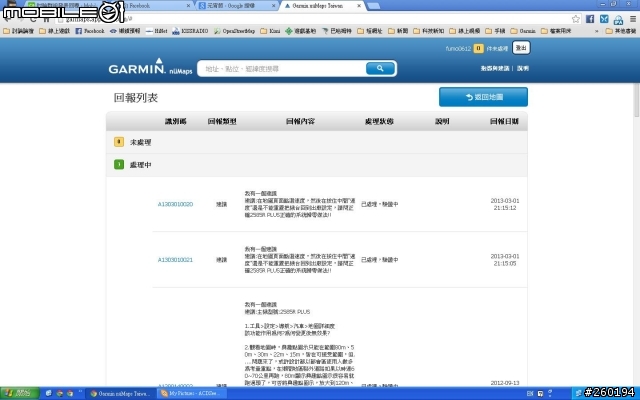Image resolution: width=640 pixels, height=400 pixels.
Task: Switch to the Facebook tab
Action: (x=156, y=6)
